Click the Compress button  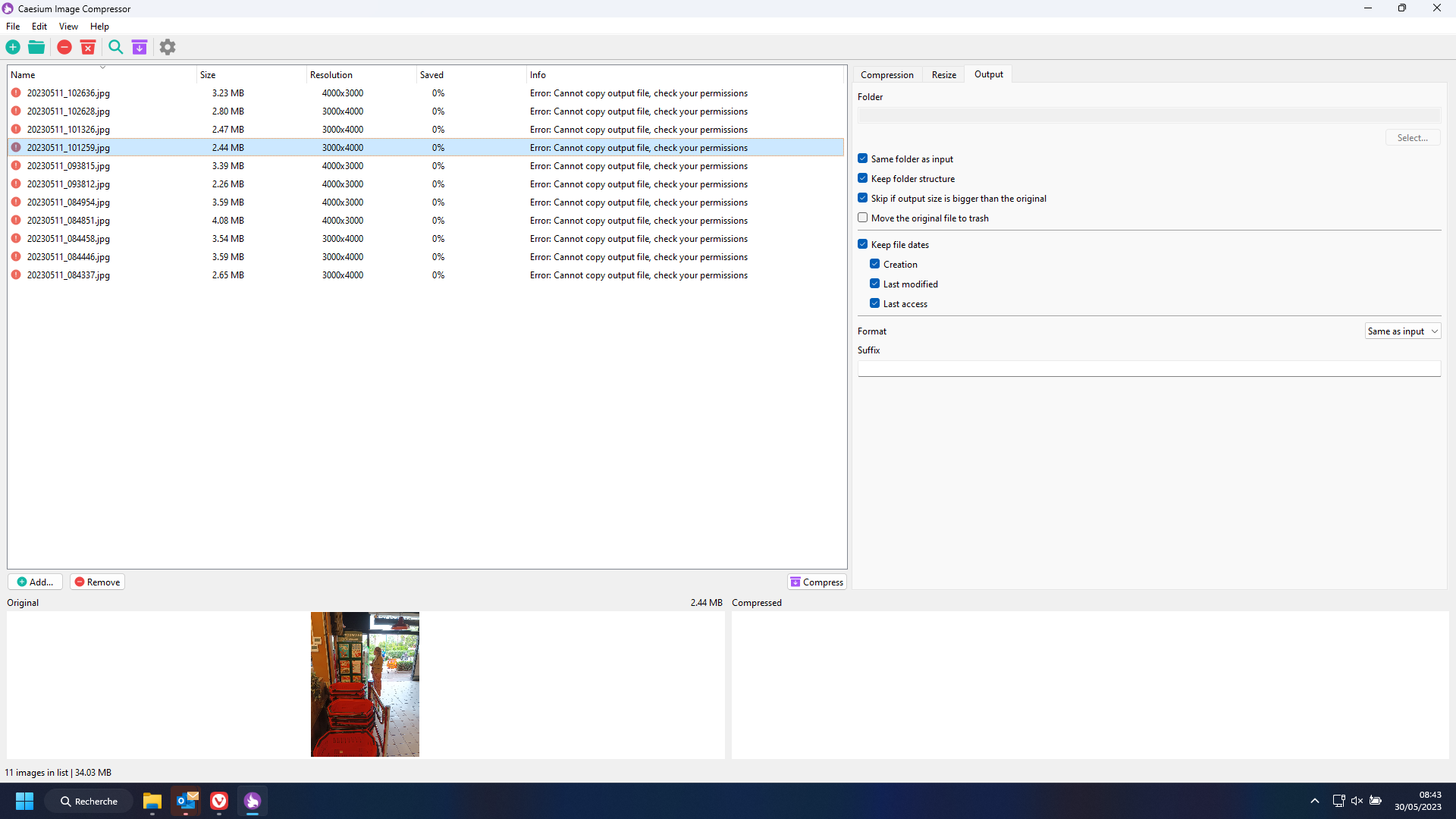[x=816, y=582]
